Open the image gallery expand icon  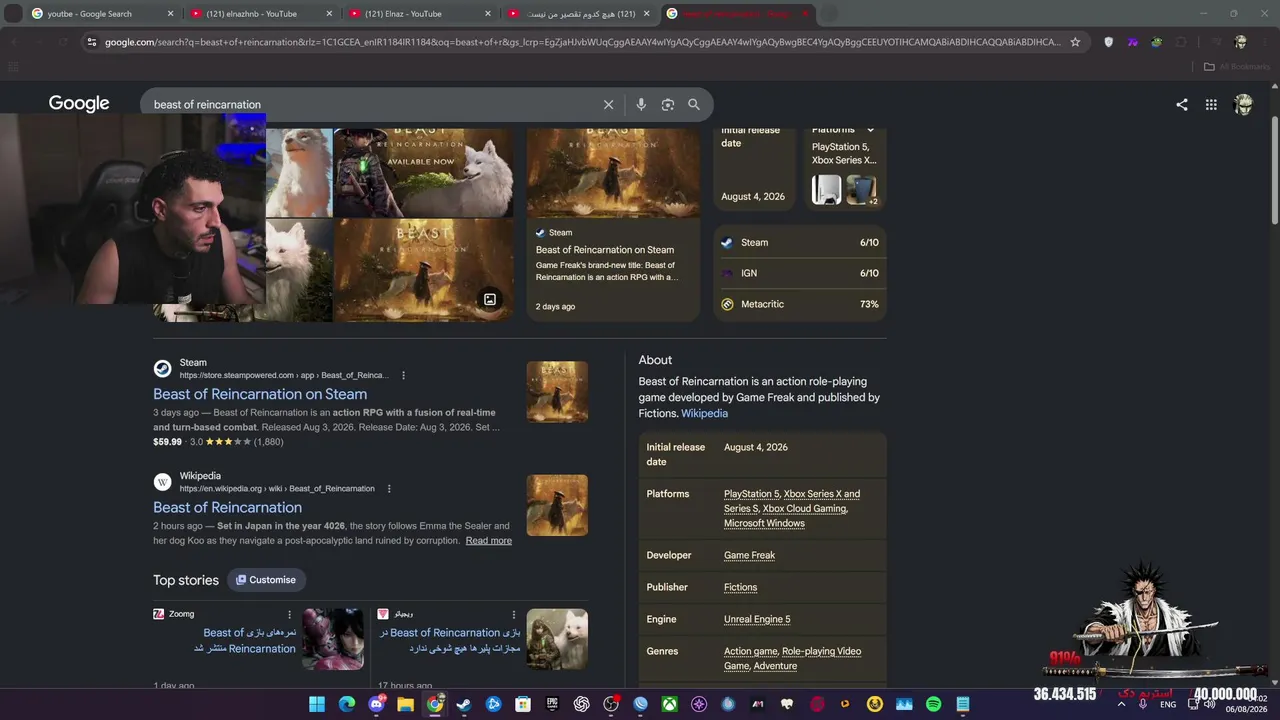(490, 299)
